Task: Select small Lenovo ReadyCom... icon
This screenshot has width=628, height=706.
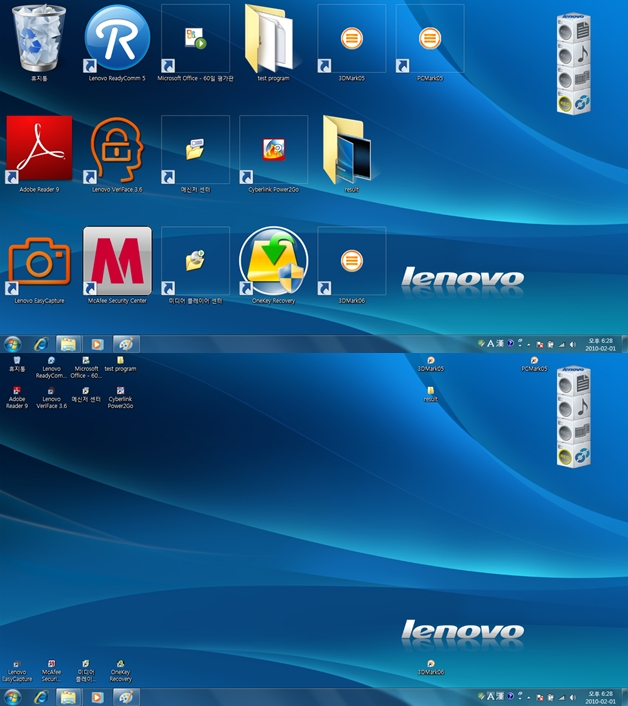Action: pos(51,360)
